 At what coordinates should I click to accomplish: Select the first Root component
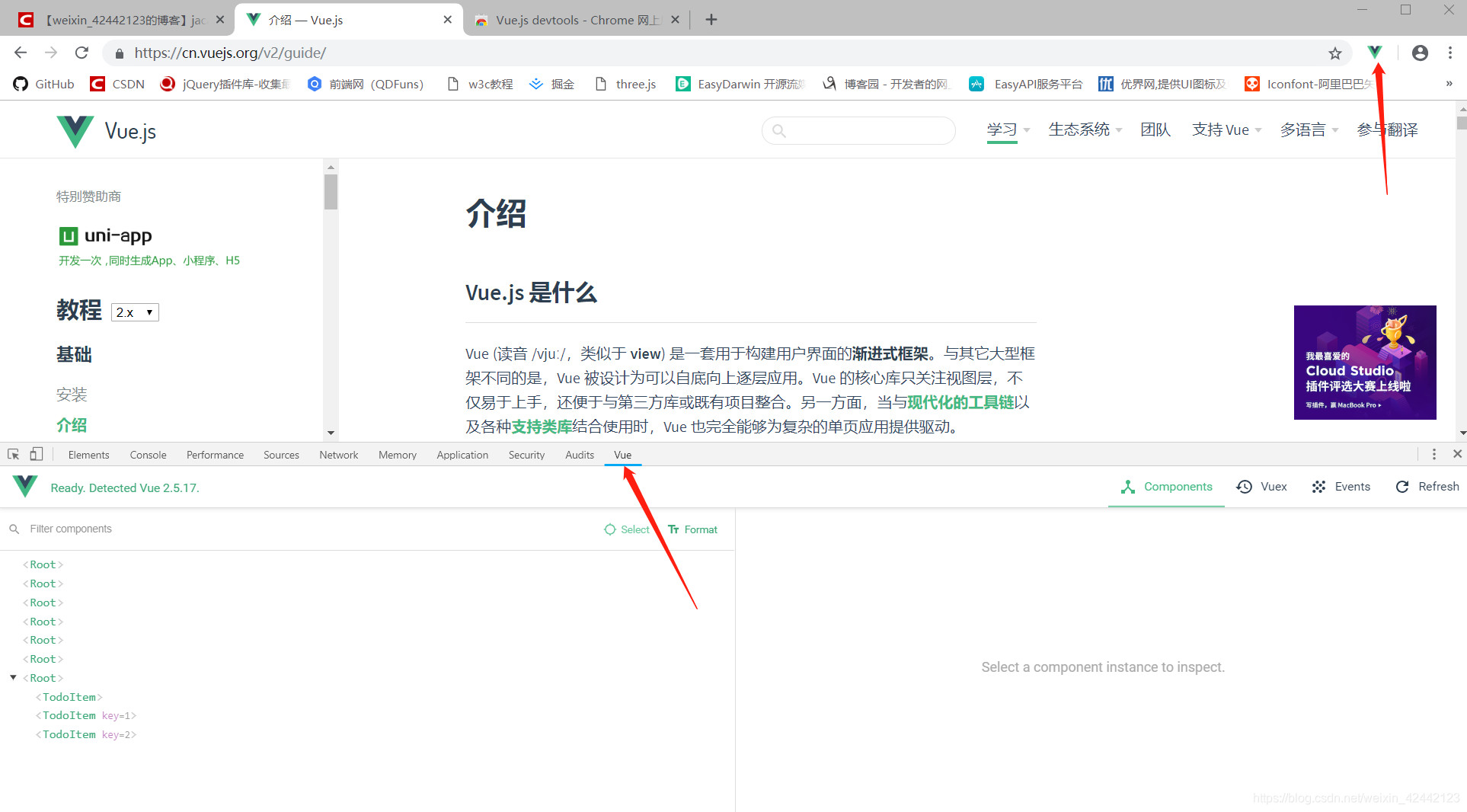[x=43, y=564]
